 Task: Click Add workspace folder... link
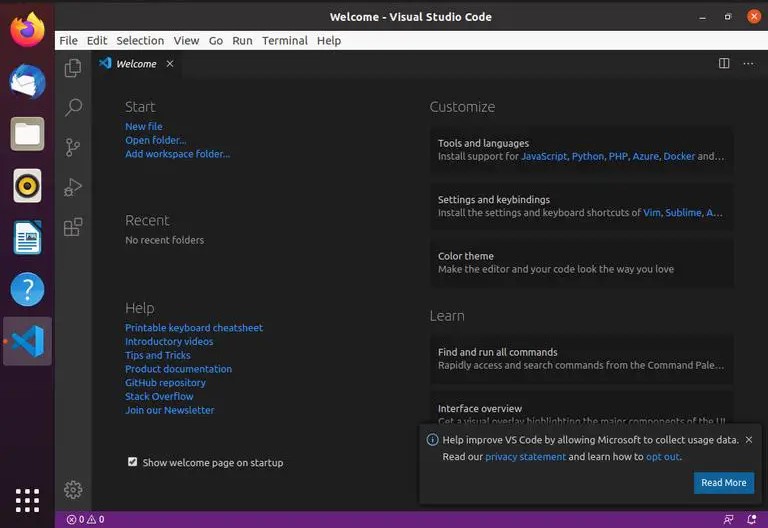point(177,154)
